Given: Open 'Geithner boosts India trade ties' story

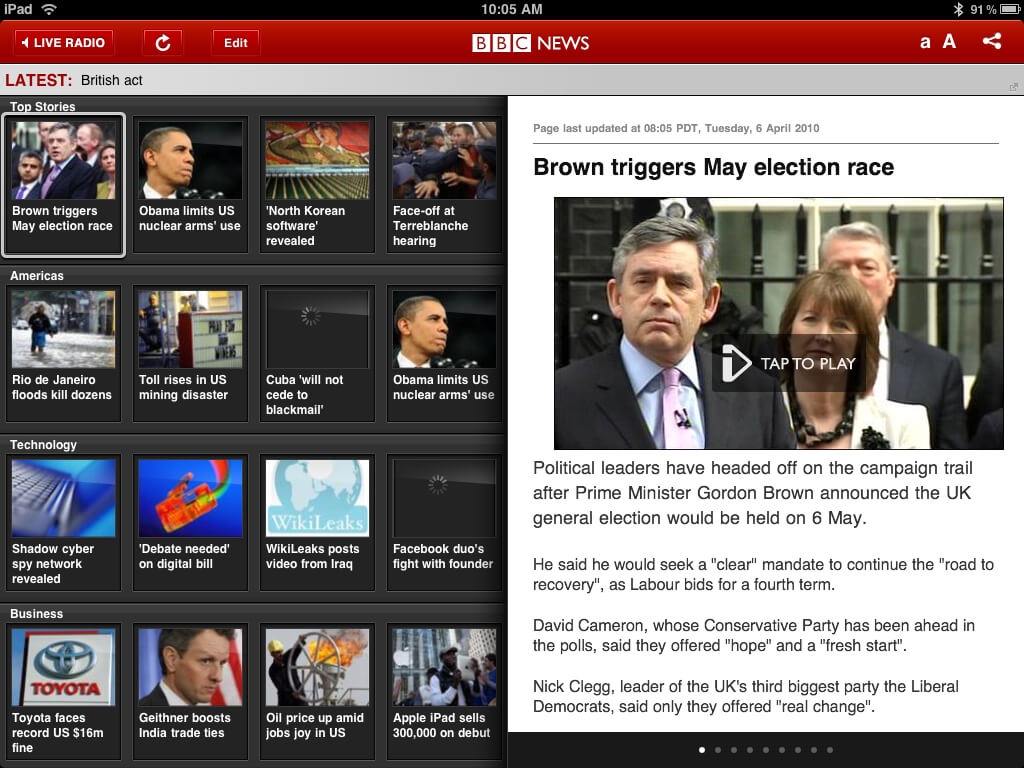Looking at the screenshot, I should click(190, 692).
